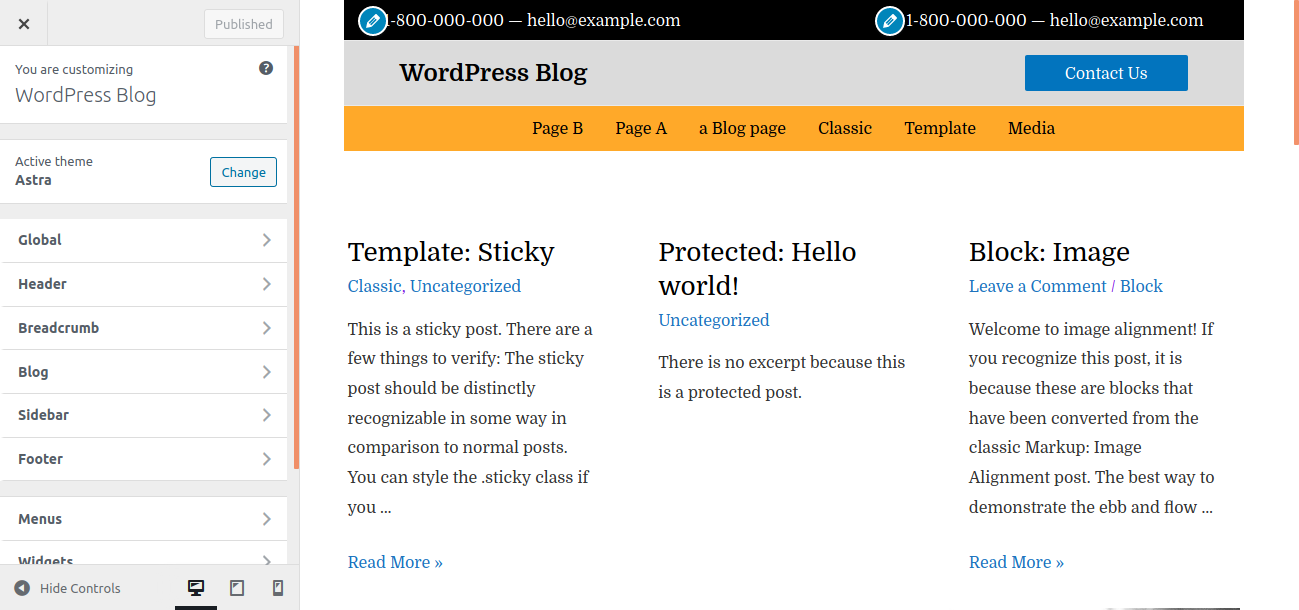Click the Contact Us button
The image size is (1299, 610).
tap(1105, 72)
